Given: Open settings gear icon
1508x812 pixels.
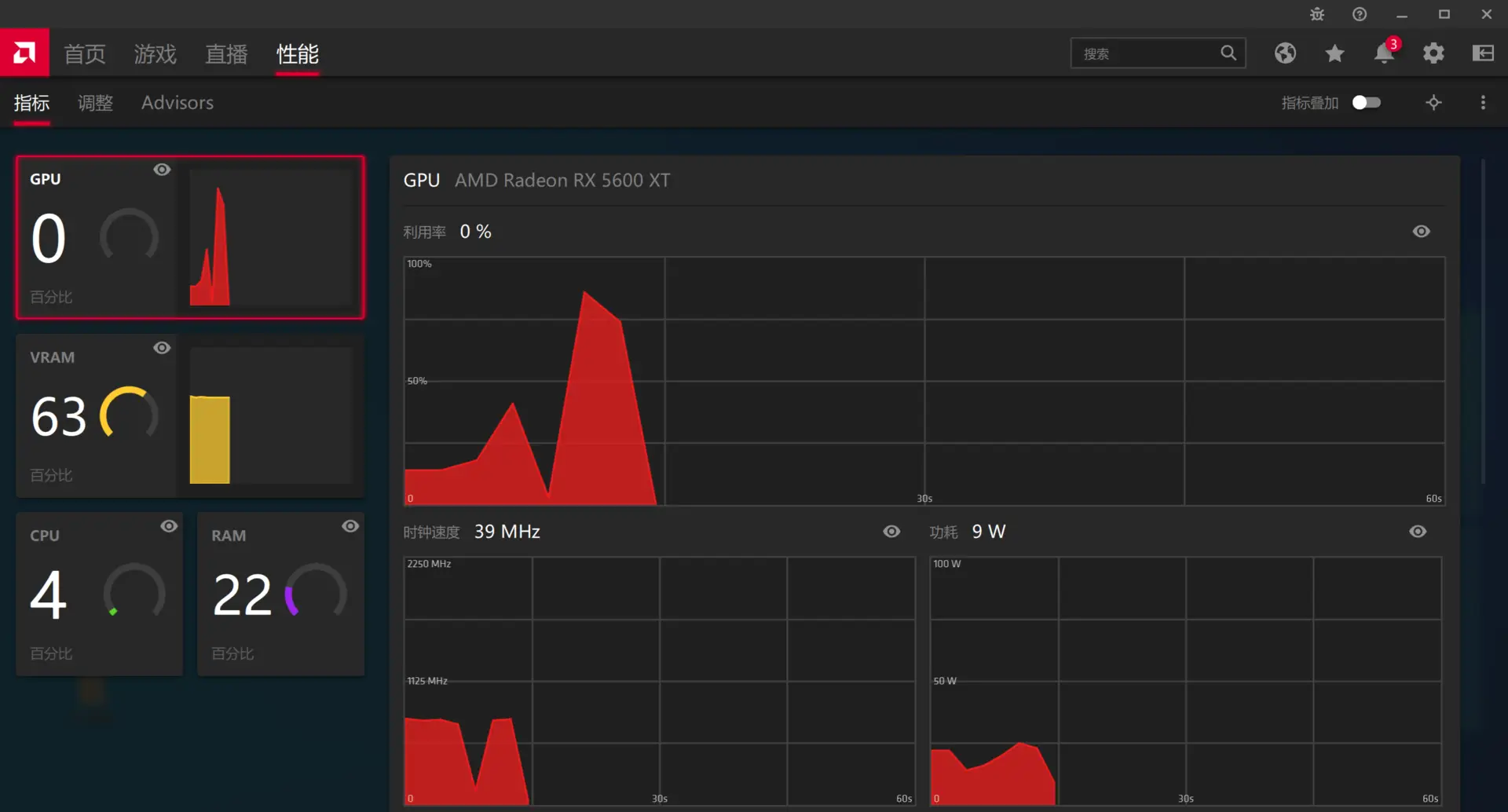Looking at the screenshot, I should coord(1433,53).
